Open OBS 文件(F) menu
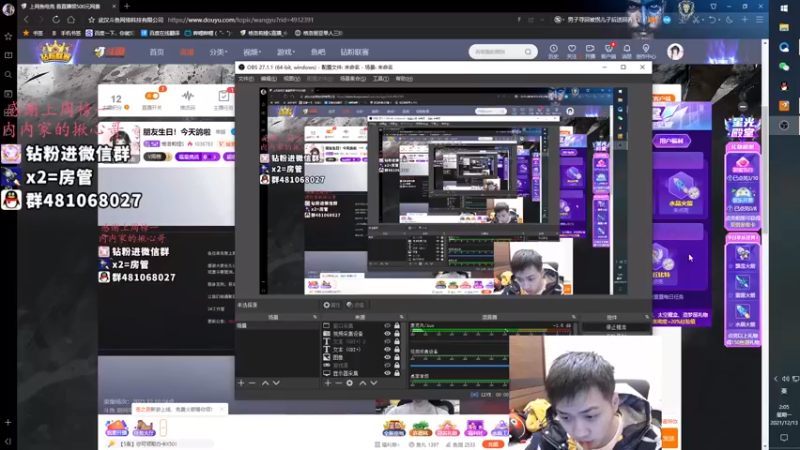Screen dimensions: 800x450 [x=246, y=79]
